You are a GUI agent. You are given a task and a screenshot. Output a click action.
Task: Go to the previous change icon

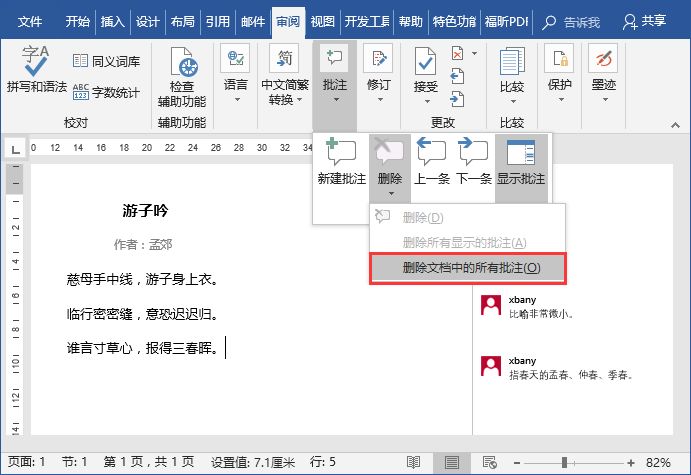[x=457, y=76]
